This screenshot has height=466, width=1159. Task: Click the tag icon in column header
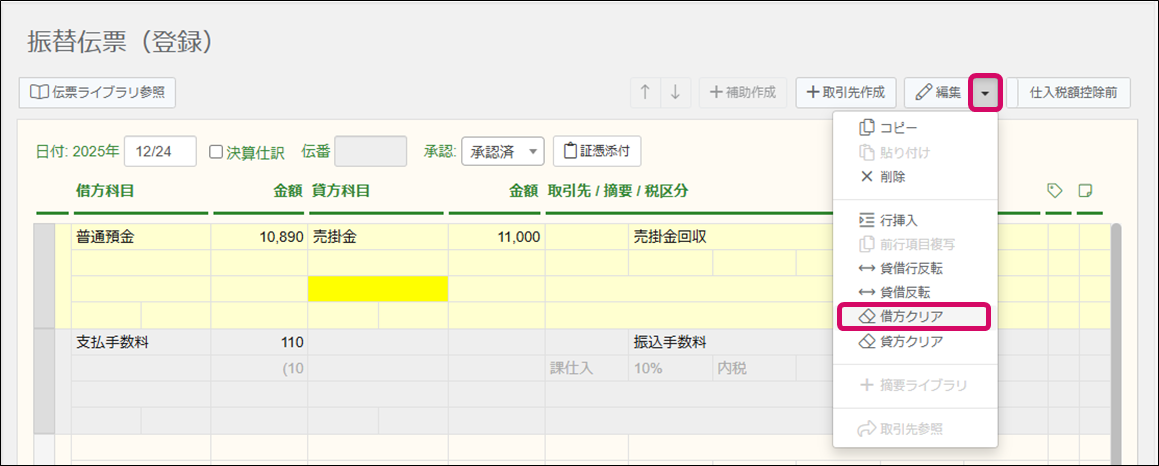[1053, 191]
